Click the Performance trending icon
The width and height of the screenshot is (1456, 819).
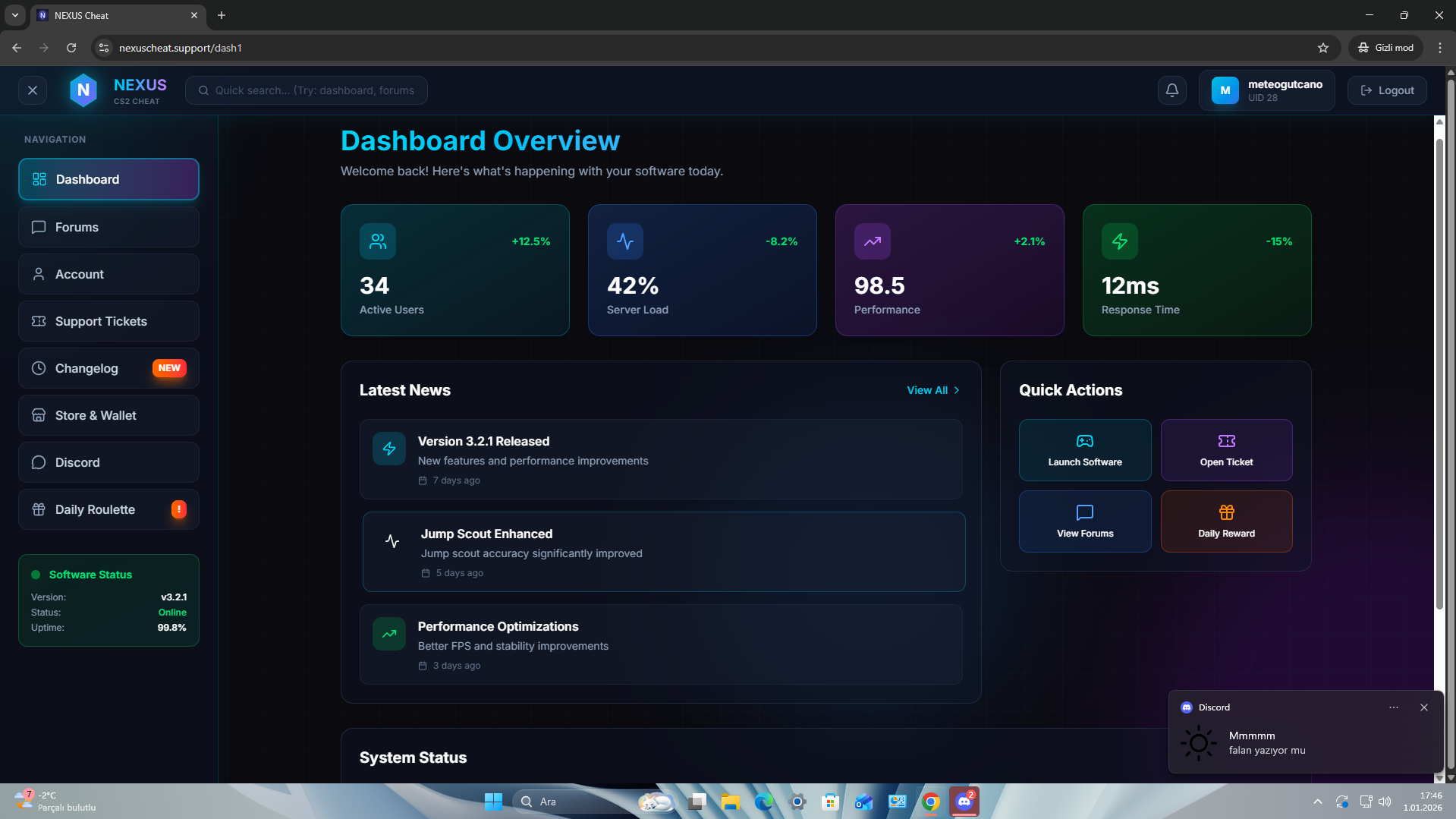coord(873,241)
